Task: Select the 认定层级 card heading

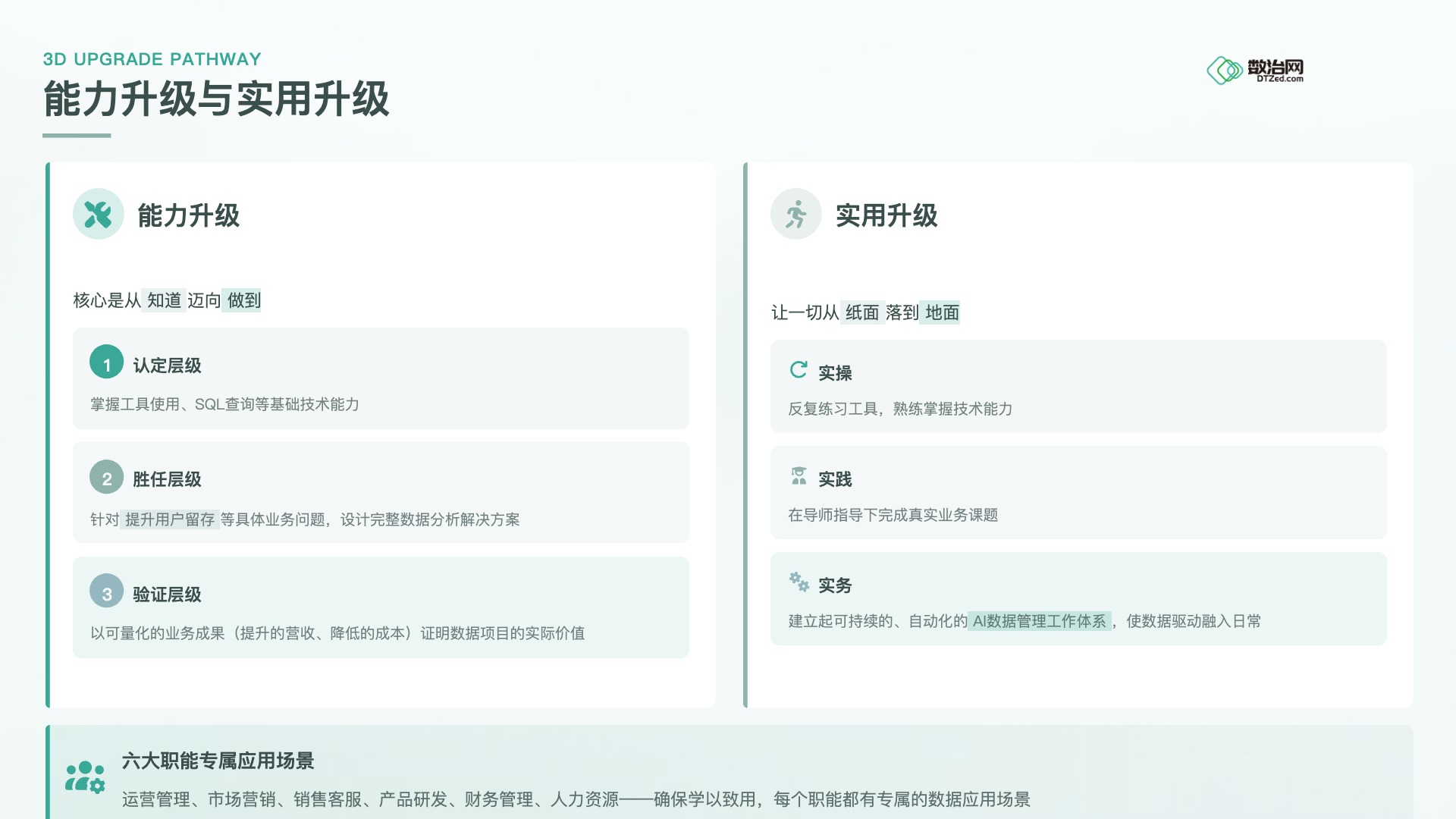Action: [x=167, y=366]
